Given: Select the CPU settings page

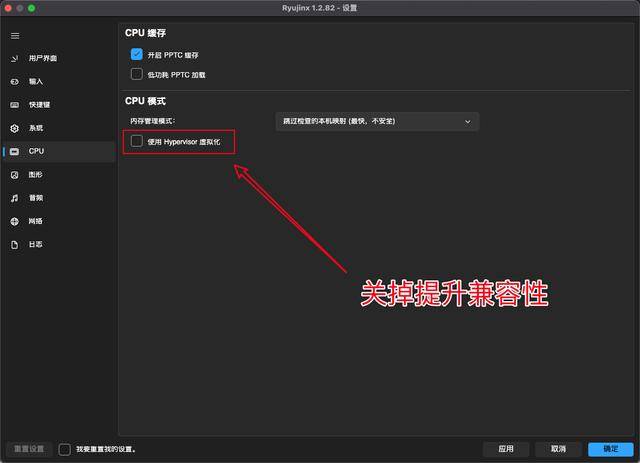Looking at the screenshot, I should coord(60,151).
